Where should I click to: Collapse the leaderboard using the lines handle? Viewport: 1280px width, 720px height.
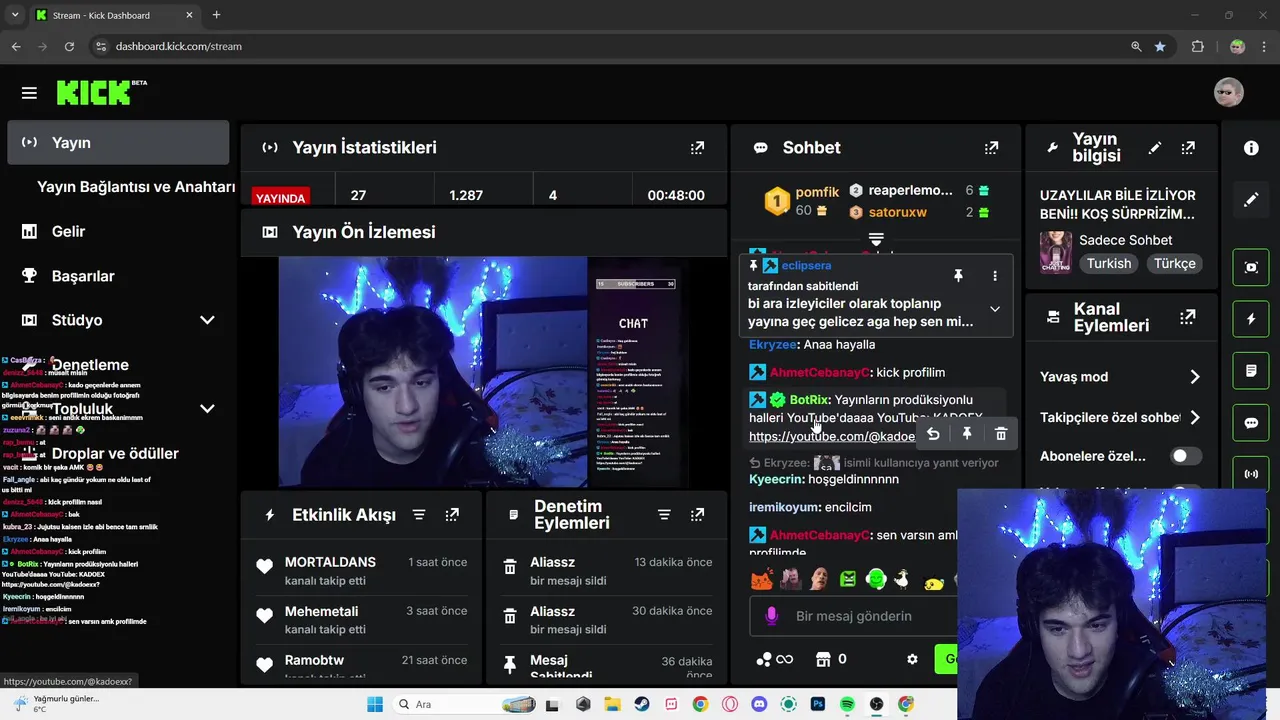[x=876, y=239]
